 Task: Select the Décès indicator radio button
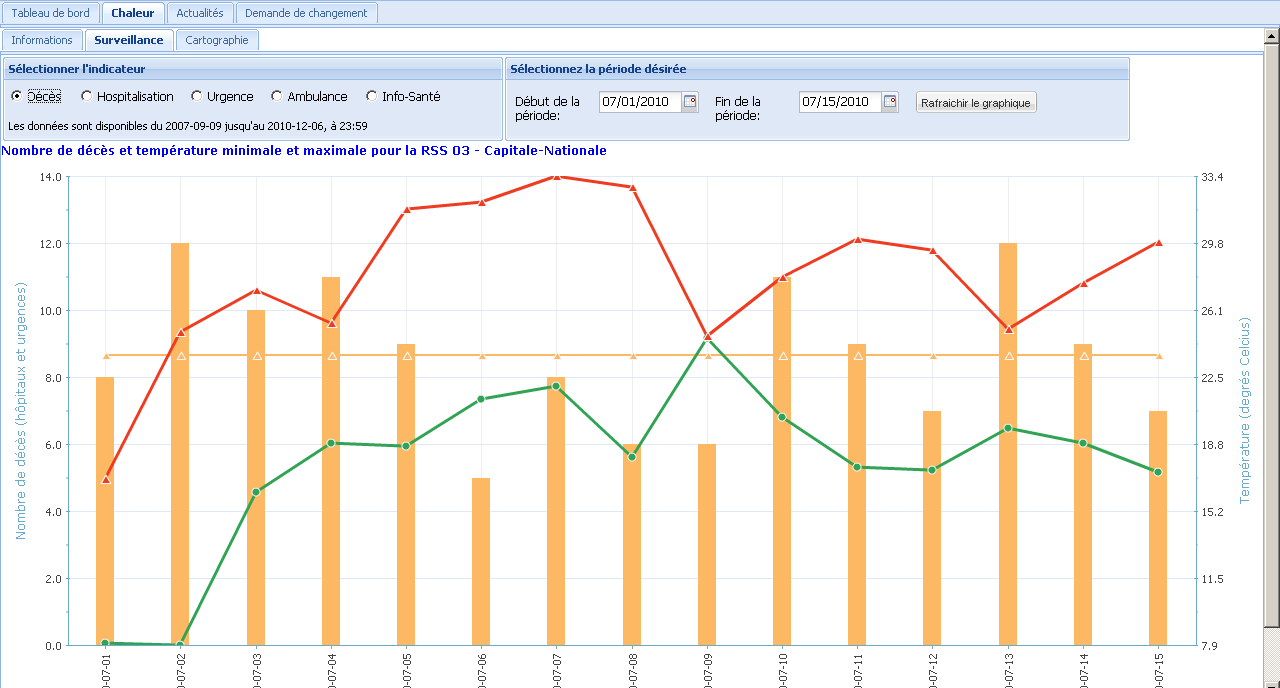point(16,96)
